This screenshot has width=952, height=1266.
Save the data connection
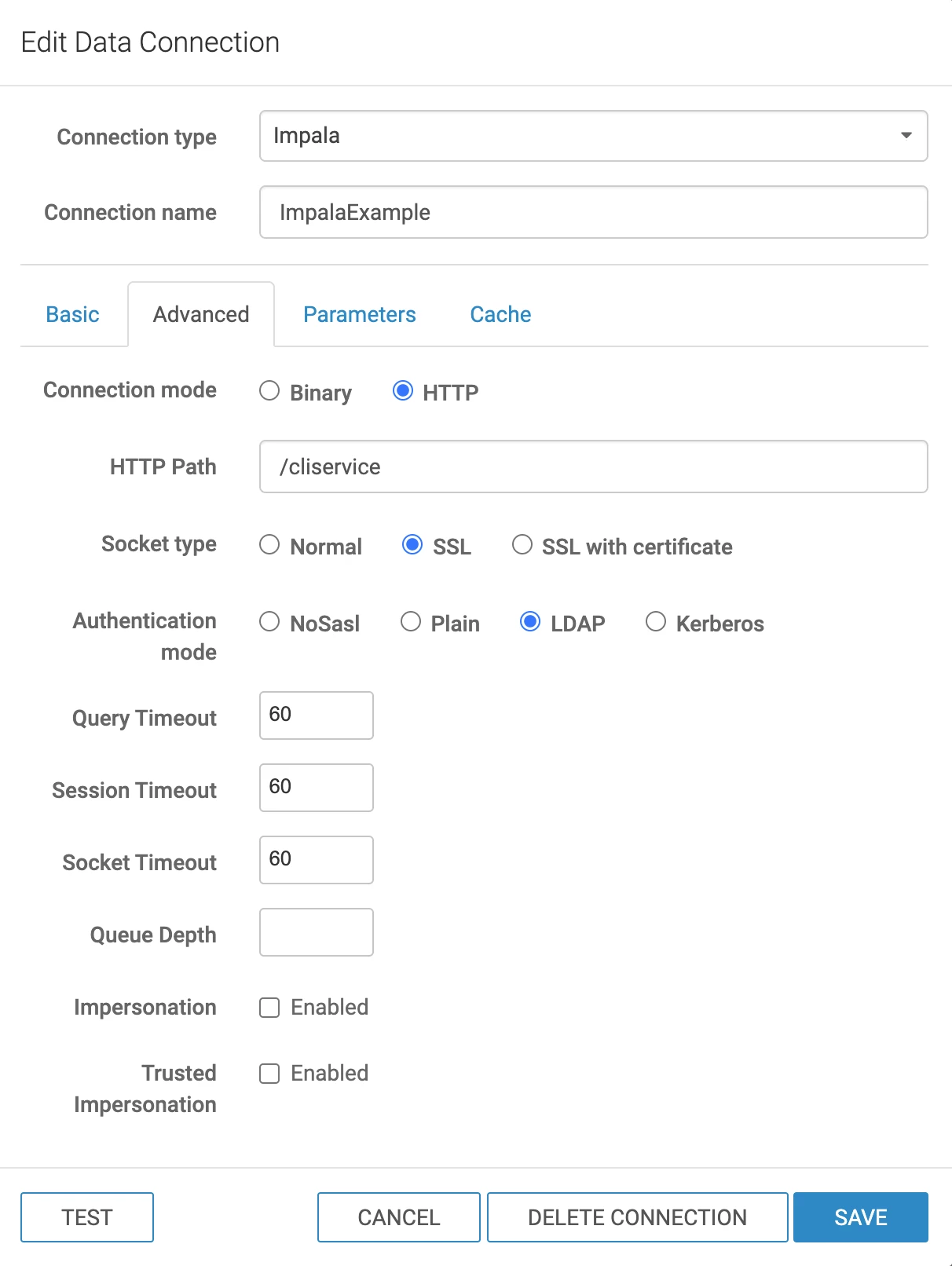(861, 1217)
